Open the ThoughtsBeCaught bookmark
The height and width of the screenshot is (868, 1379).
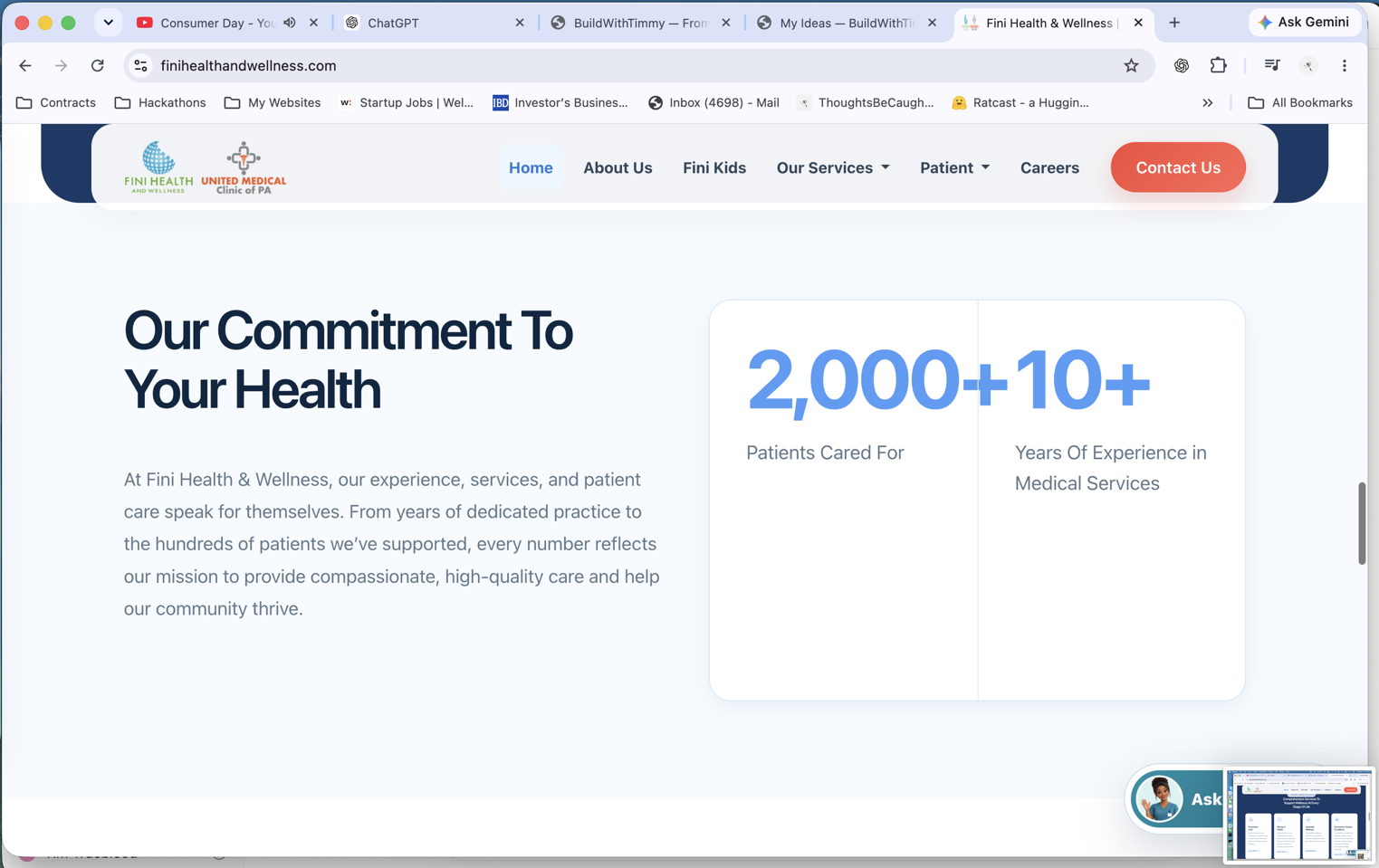pos(866,103)
